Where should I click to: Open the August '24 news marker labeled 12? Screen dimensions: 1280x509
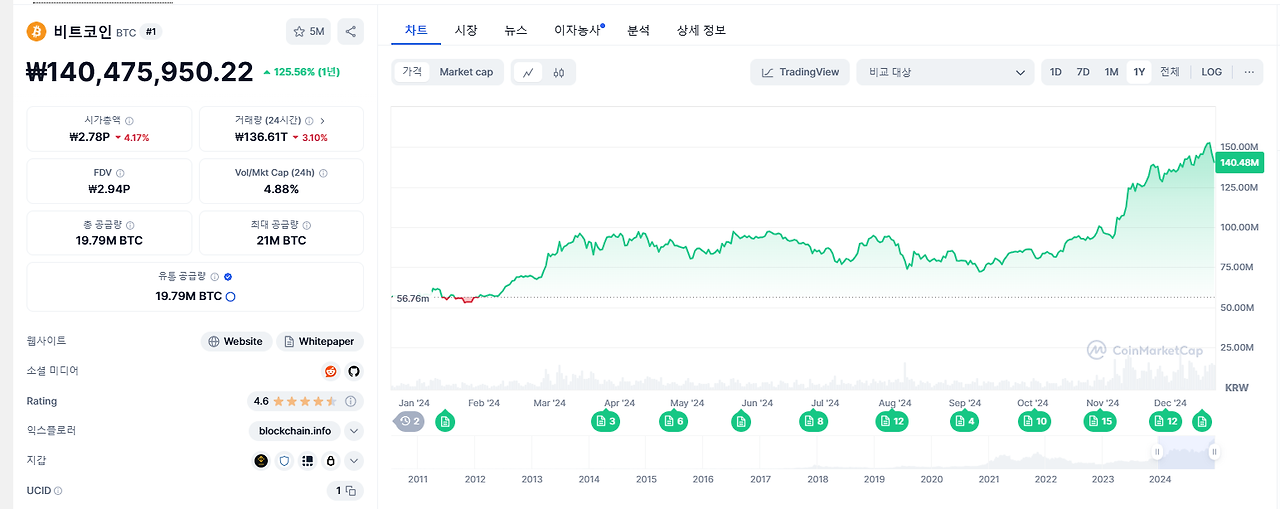click(892, 422)
